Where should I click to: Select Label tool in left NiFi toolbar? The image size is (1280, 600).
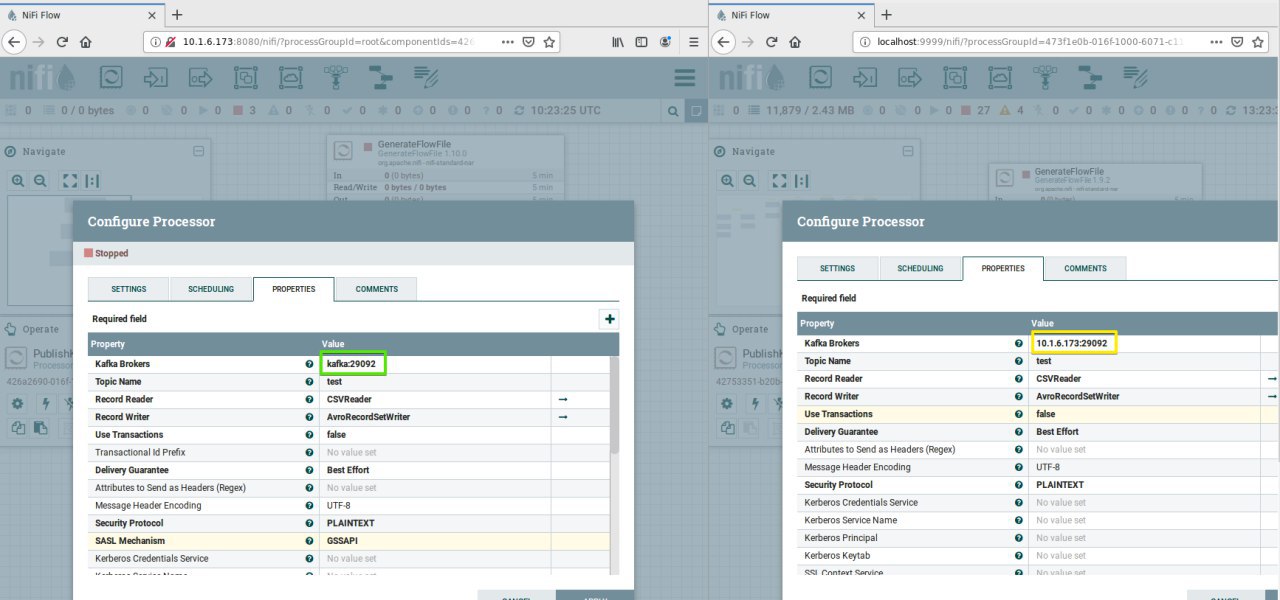pos(426,77)
